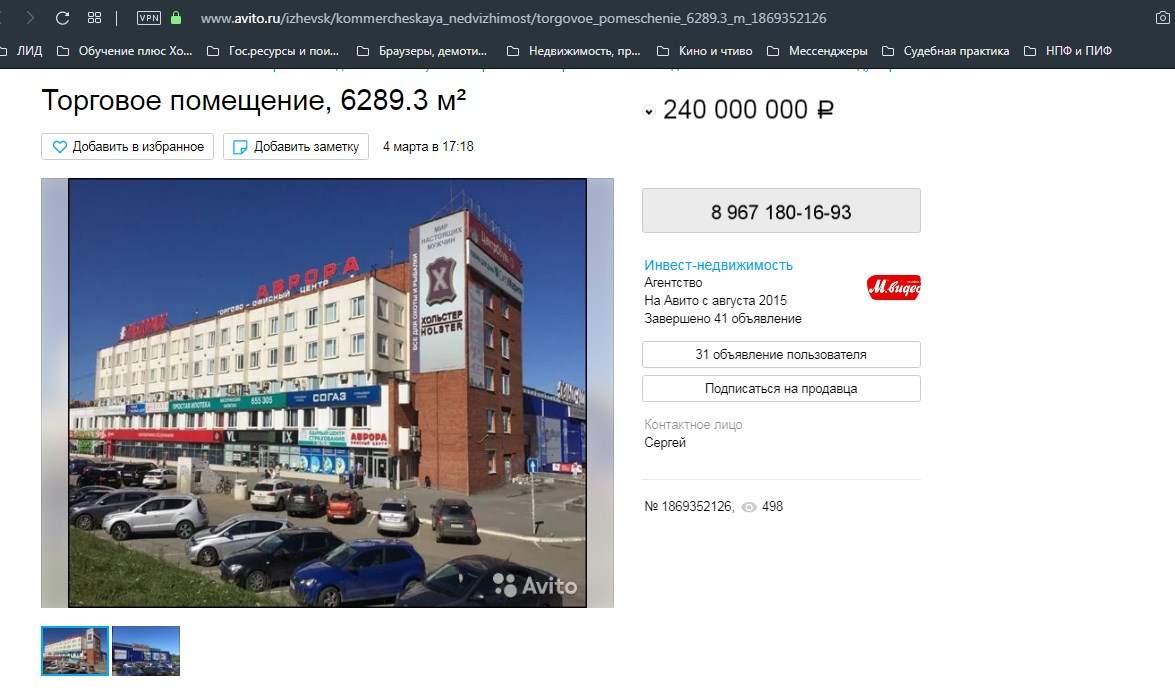Click the green secure padlock icon
This screenshot has width=1175, height=688.
[x=176, y=18]
